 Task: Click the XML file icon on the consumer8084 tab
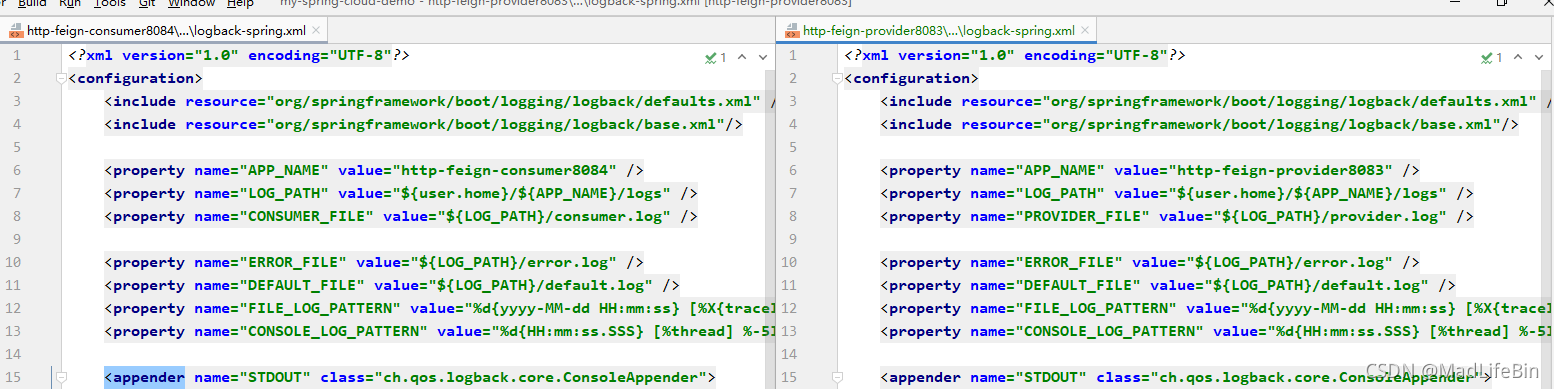[16, 31]
